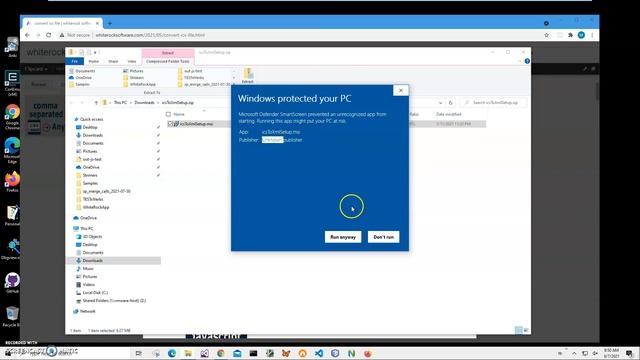Screen dimensions: 640x360
Task: Bookmark the page with the star icon
Action: 547,35
